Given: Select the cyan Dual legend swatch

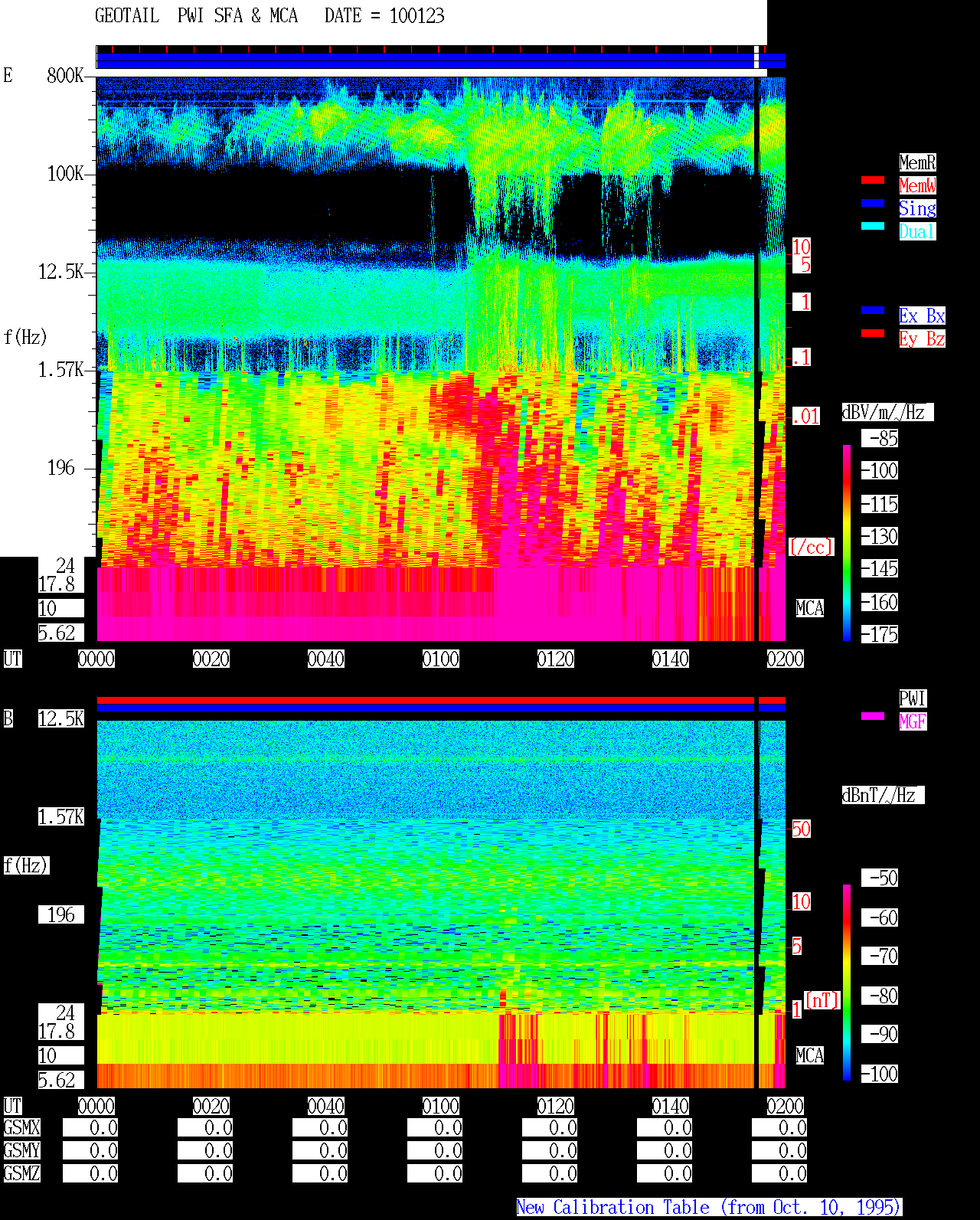Looking at the screenshot, I should [x=873, y=226].
